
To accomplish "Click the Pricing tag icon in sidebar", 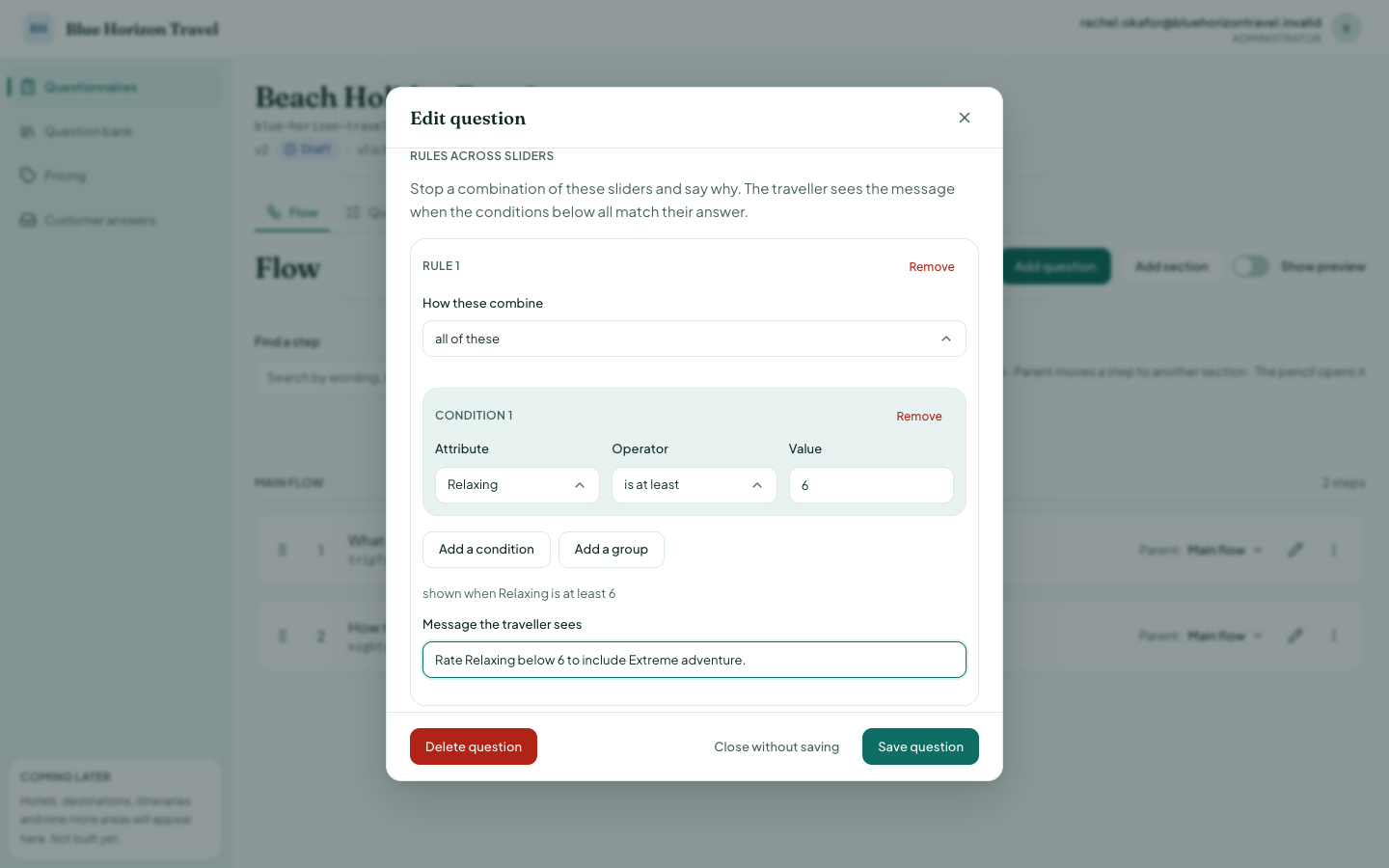I will tap(28, 176).
